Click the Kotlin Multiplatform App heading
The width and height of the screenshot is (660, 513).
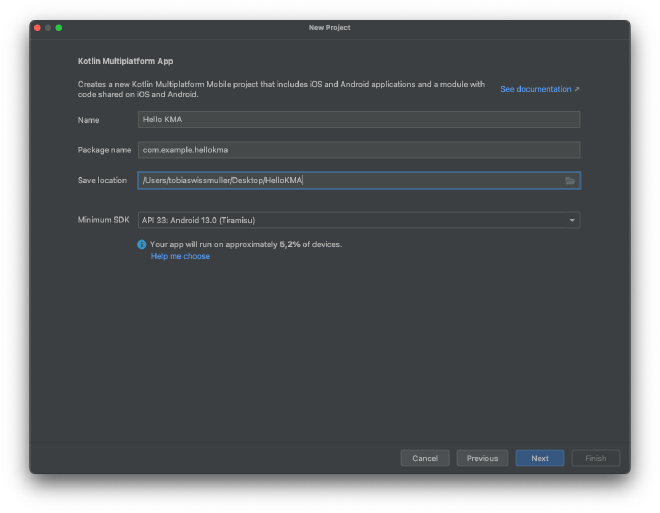click(x=125, y=62)
